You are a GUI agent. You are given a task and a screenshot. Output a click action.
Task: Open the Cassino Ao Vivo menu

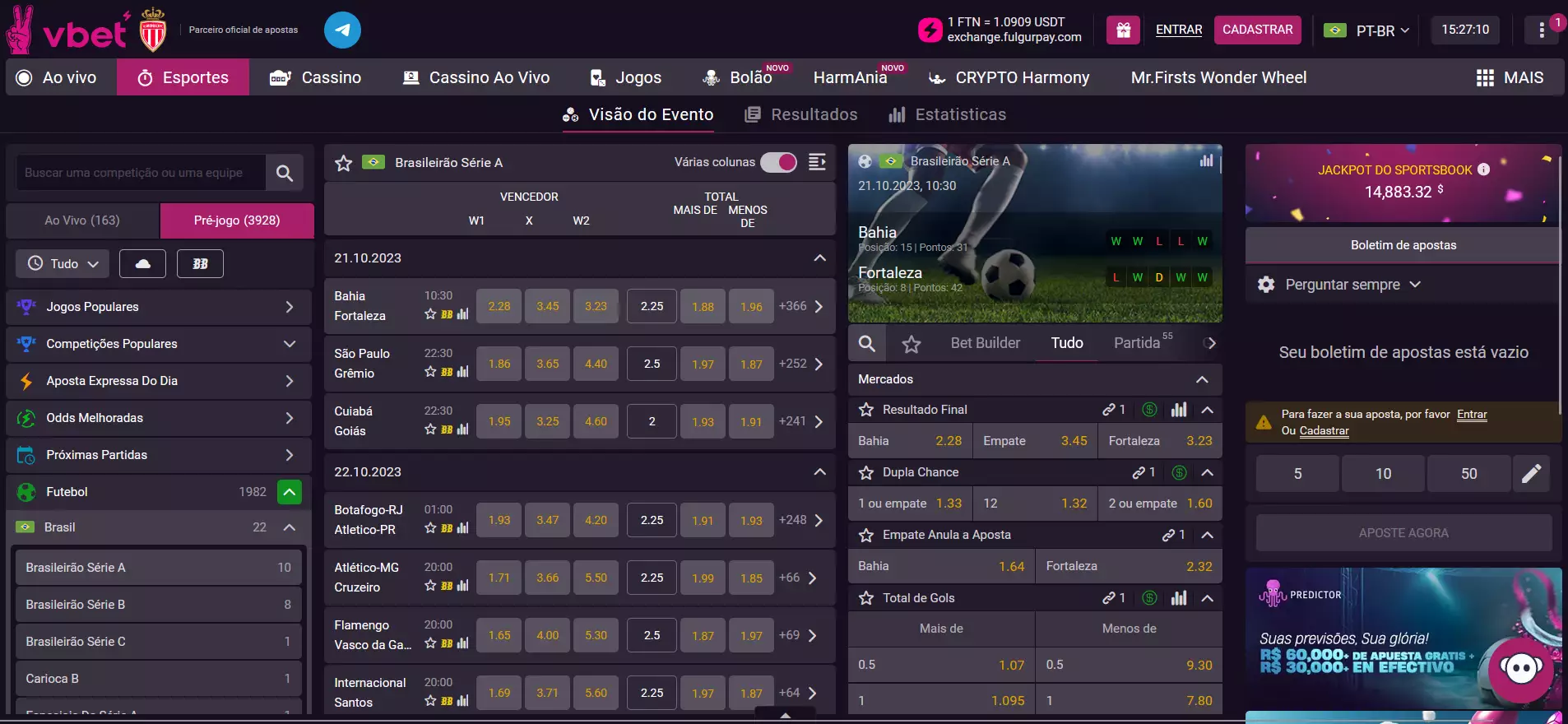(476, 77)
